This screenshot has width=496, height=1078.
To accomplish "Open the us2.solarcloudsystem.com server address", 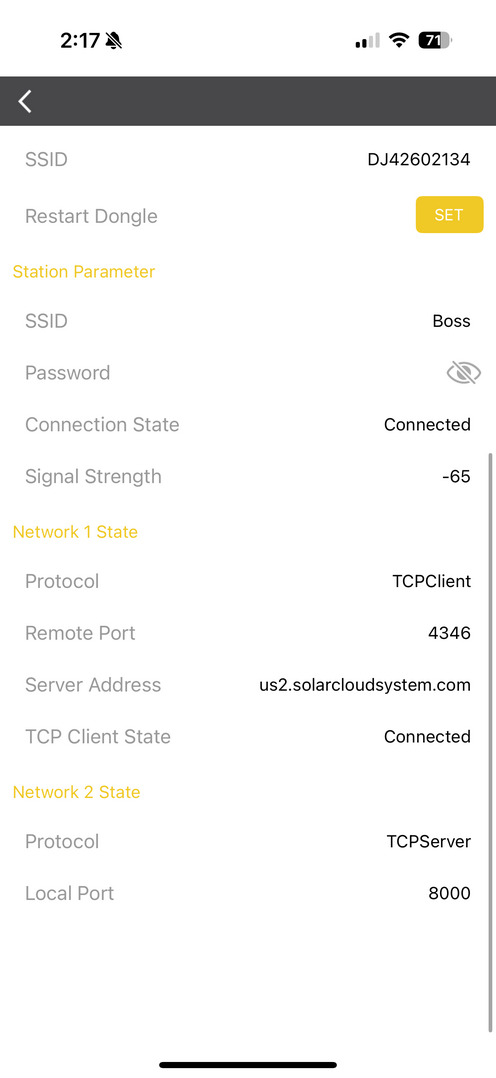I will [365, 685].
